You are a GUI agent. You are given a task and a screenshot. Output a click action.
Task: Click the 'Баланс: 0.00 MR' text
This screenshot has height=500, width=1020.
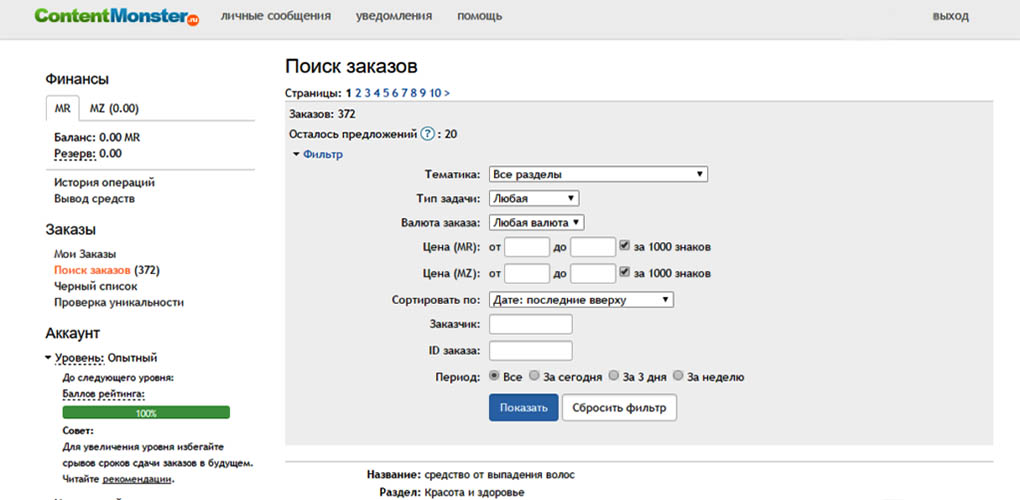tap(97, 138)
